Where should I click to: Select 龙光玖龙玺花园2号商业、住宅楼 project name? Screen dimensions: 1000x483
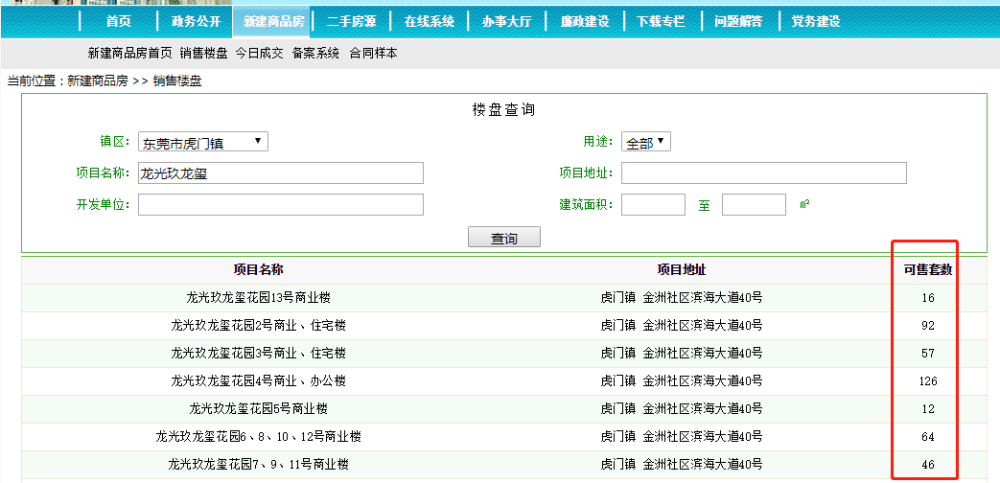point(258,325)
